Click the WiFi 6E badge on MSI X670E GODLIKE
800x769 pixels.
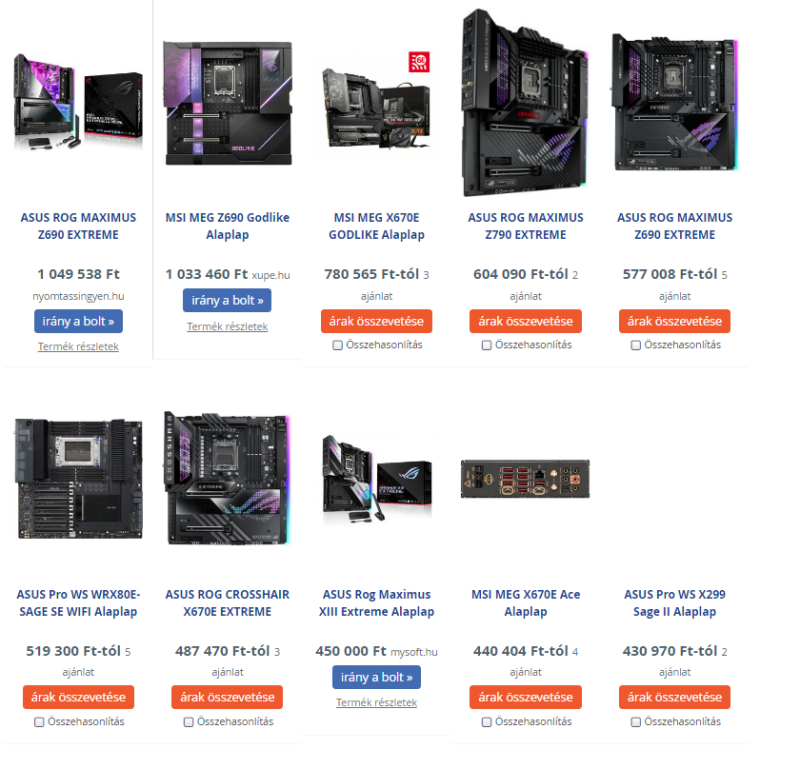pyautogui.click(x=419, y=62)
